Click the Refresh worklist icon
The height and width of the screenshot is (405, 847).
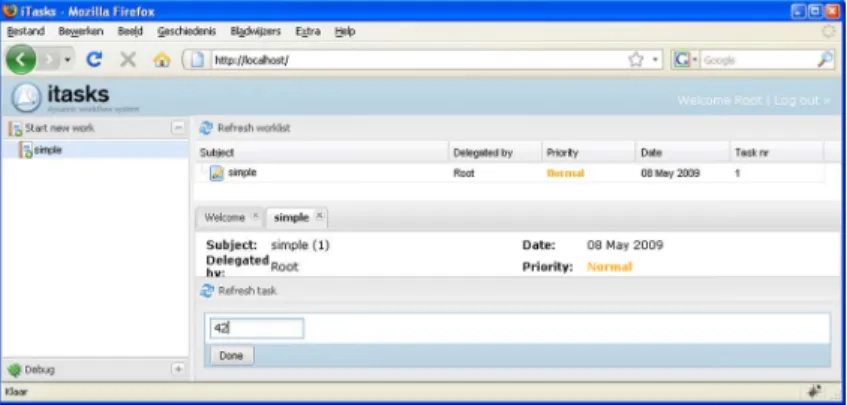(206, 128)
